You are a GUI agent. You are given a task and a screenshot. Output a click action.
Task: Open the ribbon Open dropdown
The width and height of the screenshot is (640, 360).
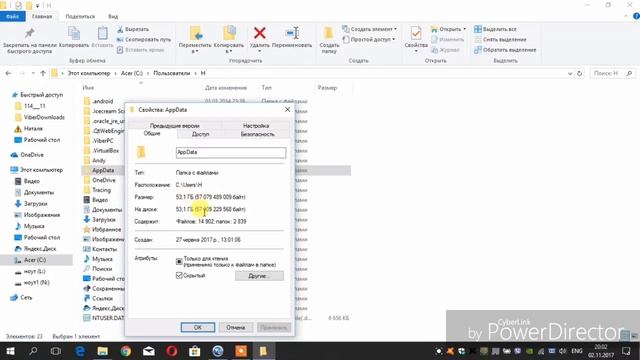pyautogui.click(x=448, y=29)
